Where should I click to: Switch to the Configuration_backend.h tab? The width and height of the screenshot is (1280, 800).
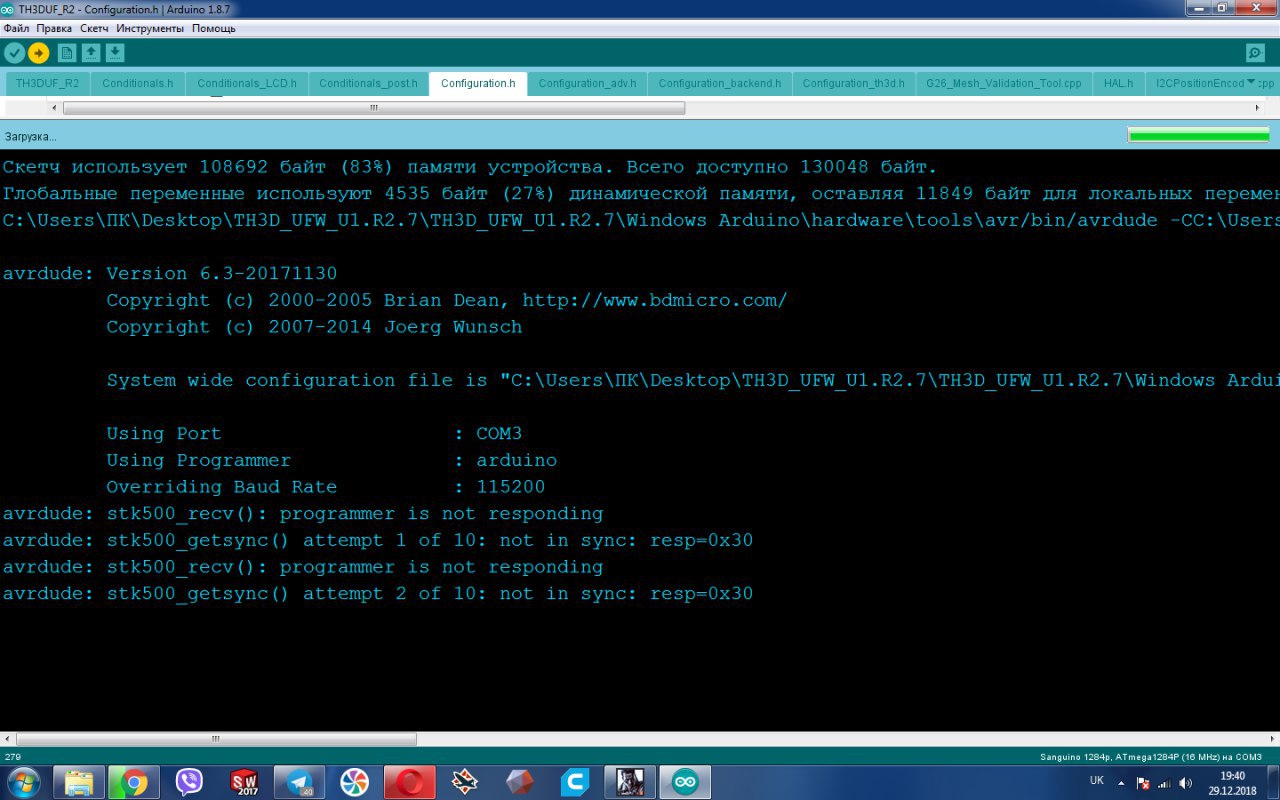tap(720, 84)
